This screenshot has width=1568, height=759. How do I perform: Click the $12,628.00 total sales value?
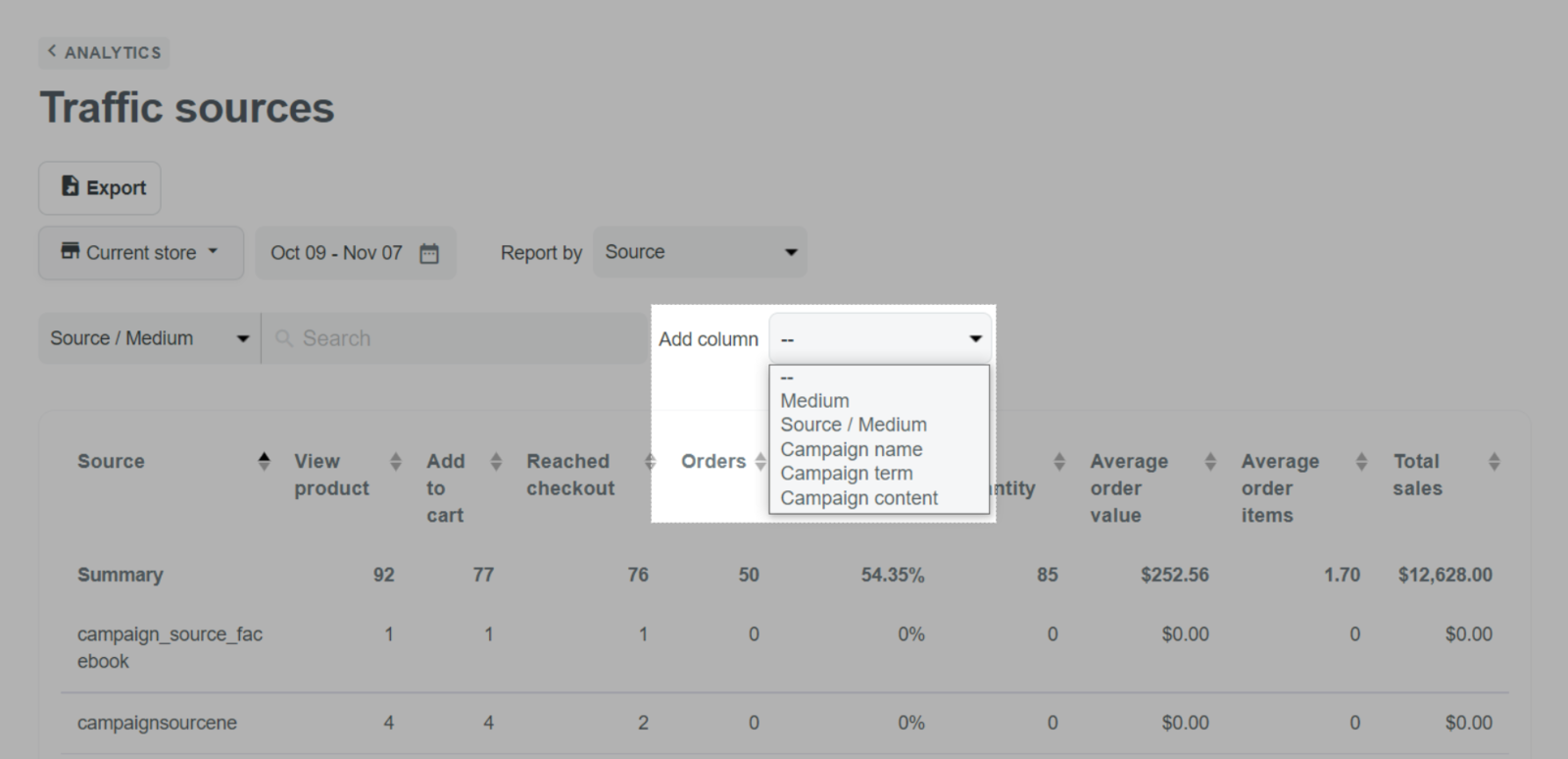pos(1445,575)
